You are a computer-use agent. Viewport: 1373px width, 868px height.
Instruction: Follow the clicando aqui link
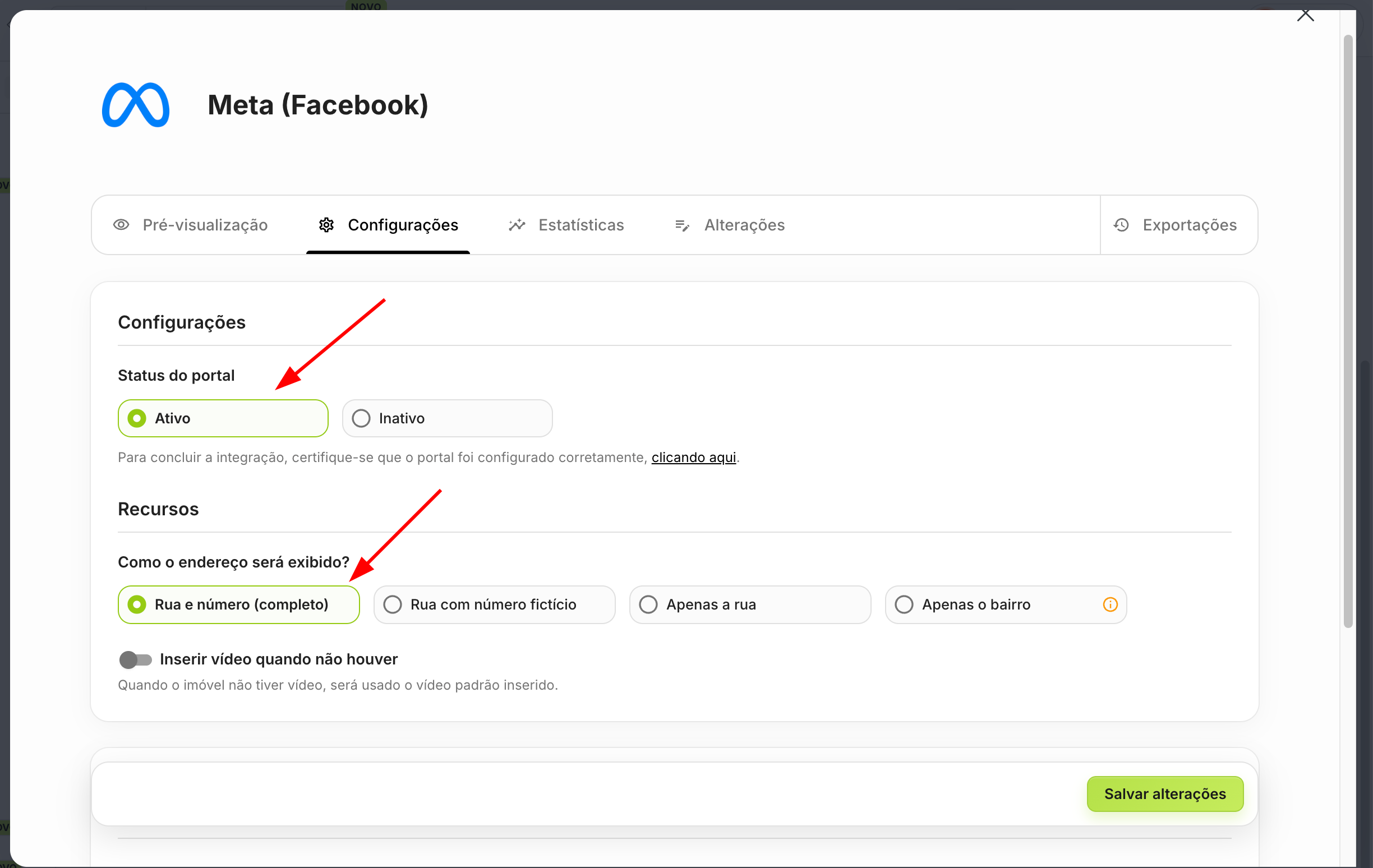693,457
